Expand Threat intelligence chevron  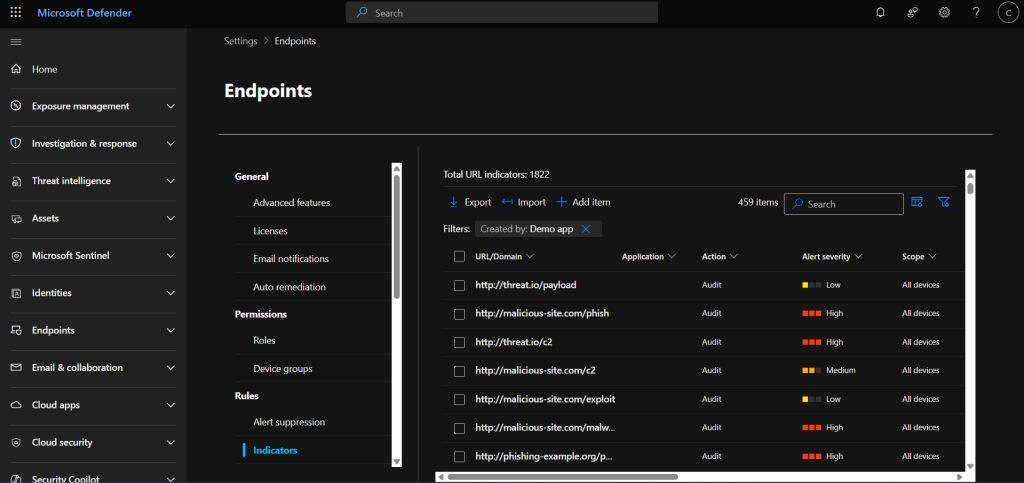coord(170,181)
